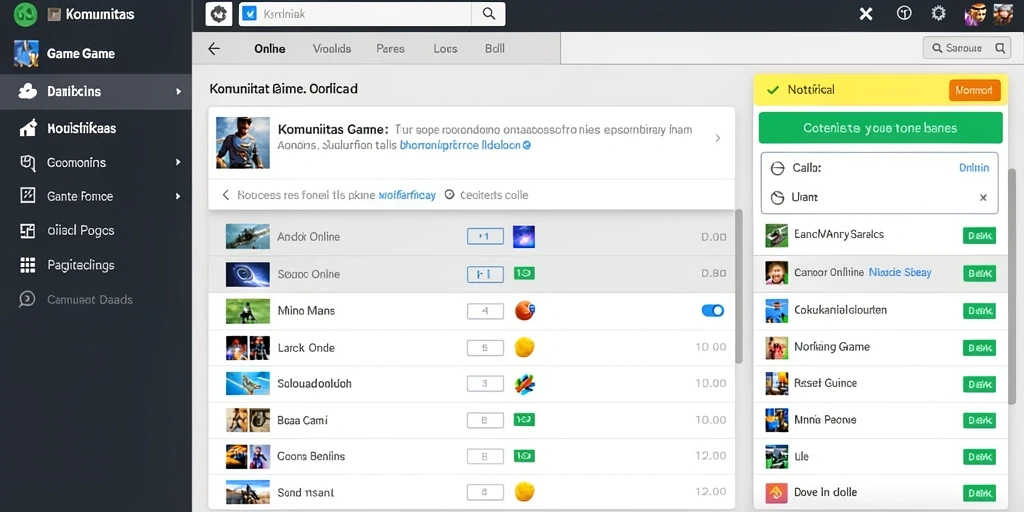Expand the Daniibcins sidebar submenu arrow
The width and height of the screenshot is (1024, 512).
[x=178, y=91]
